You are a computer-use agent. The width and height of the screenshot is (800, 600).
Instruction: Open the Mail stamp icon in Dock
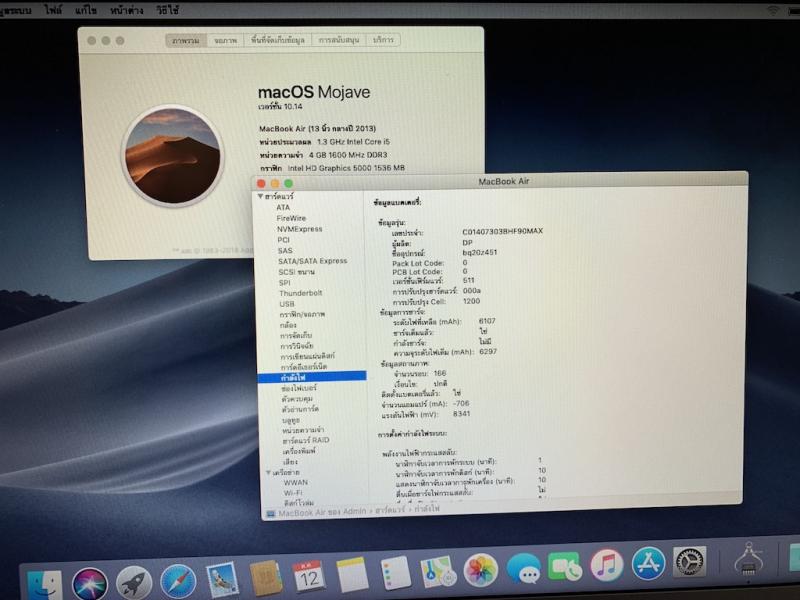pos(222,580)
